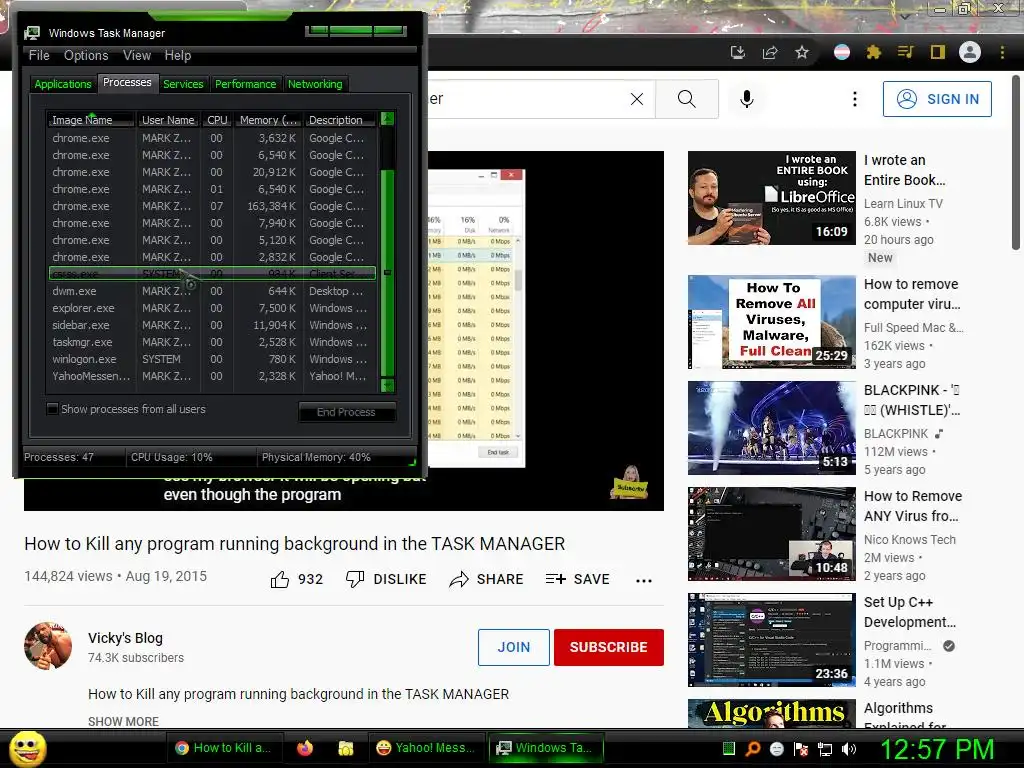This screenshot has height=768, width=1024.
Task: Subscribe to Vicky's Blog
Action: [x=609, y=647]
